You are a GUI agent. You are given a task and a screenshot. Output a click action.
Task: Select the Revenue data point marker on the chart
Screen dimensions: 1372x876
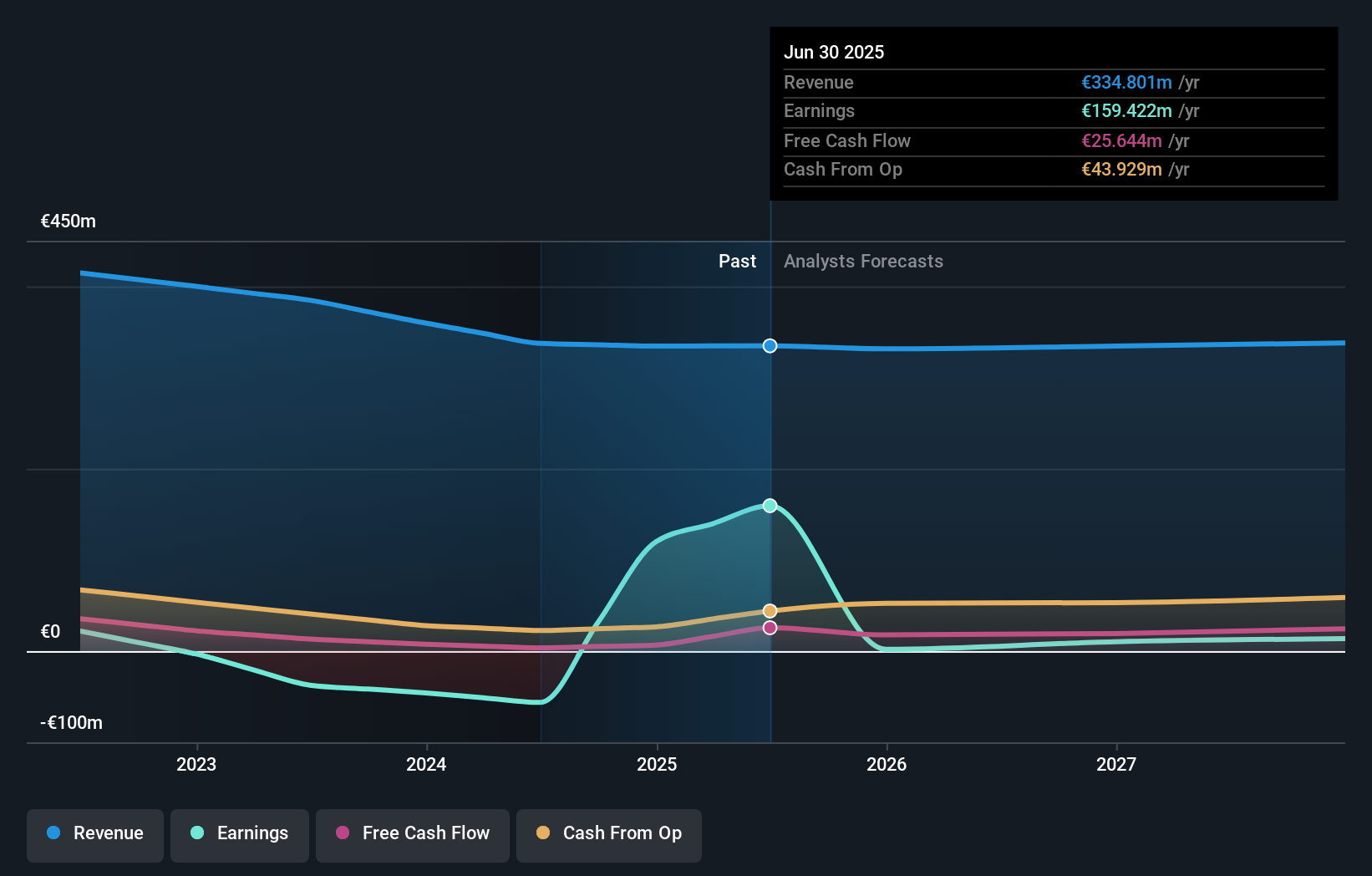(x=769, y=345)
